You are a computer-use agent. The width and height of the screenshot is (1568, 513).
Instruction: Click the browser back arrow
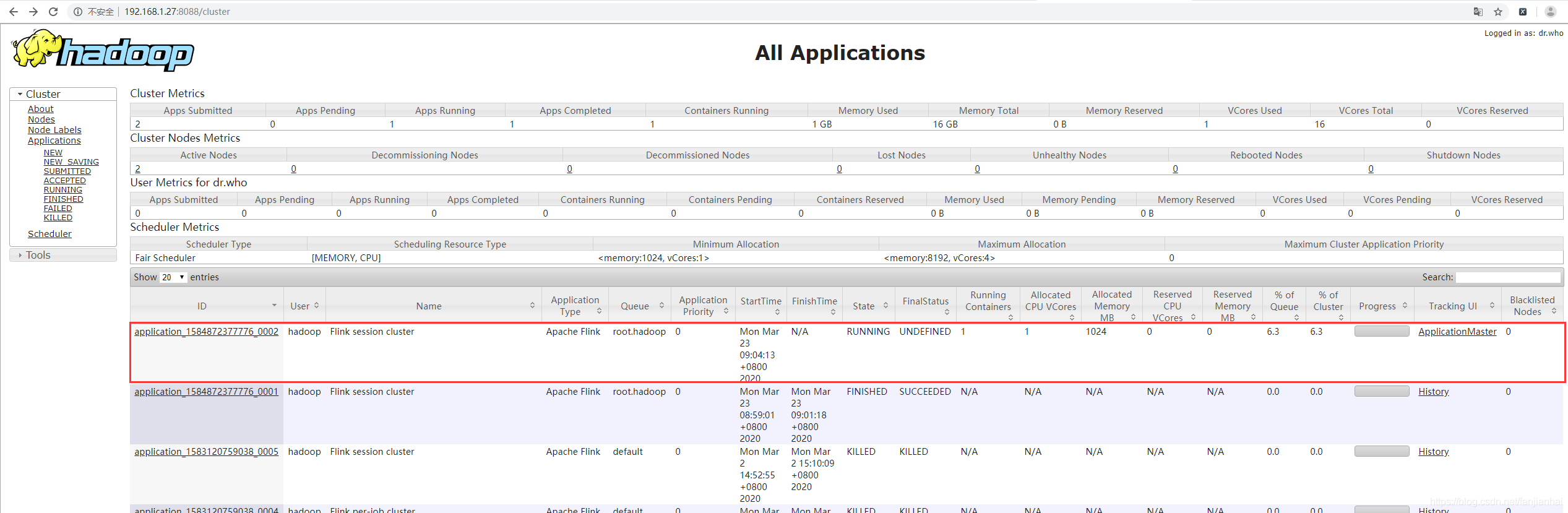tap(14, 12)
